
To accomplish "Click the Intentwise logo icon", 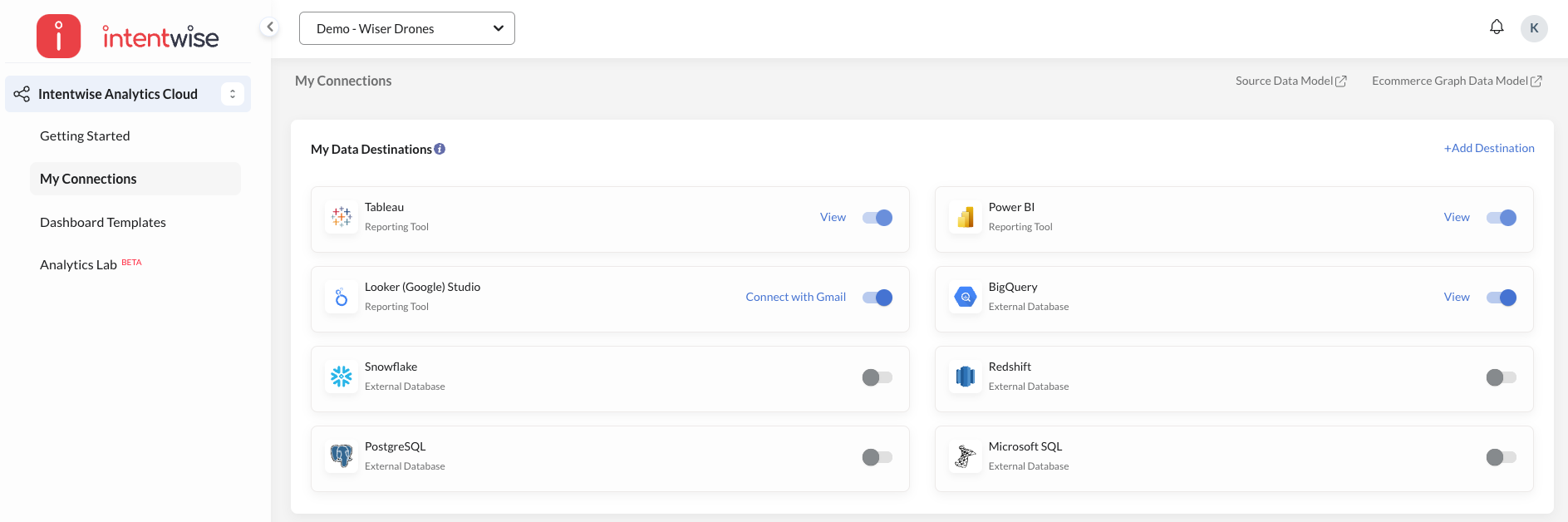I will (x=58, y=36).
